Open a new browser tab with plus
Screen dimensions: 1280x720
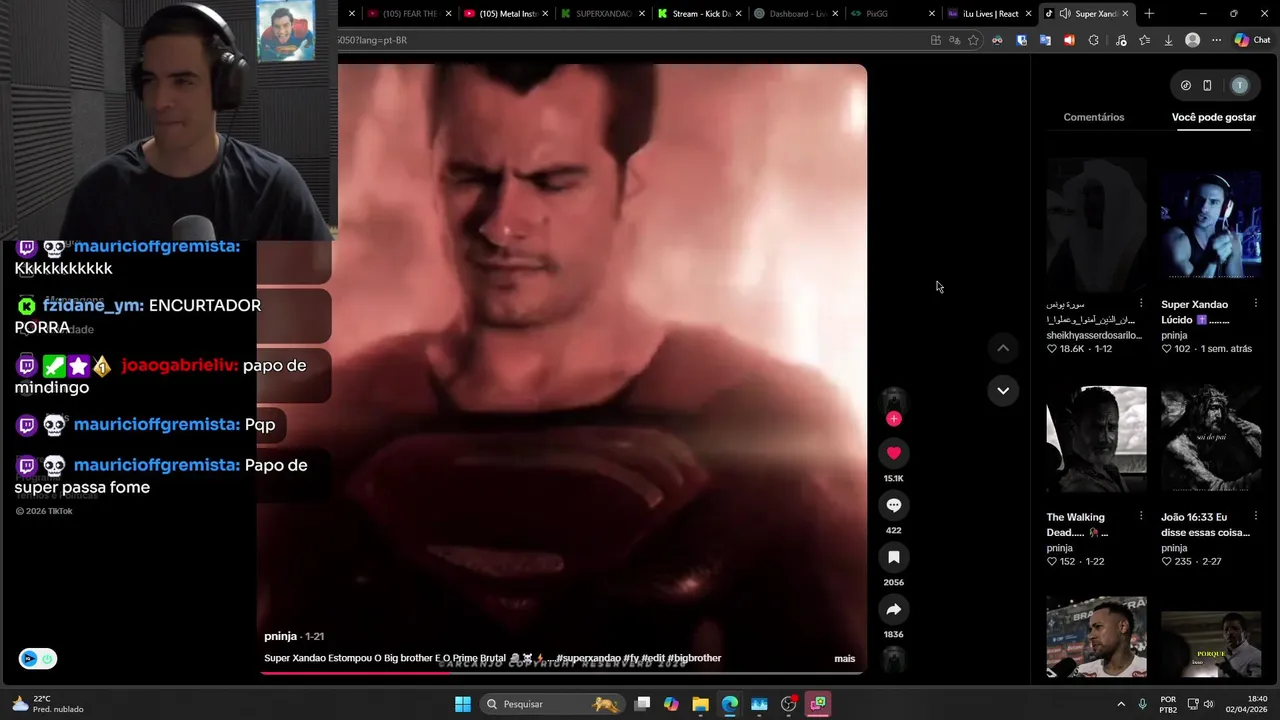click(x=1149, y=14)
